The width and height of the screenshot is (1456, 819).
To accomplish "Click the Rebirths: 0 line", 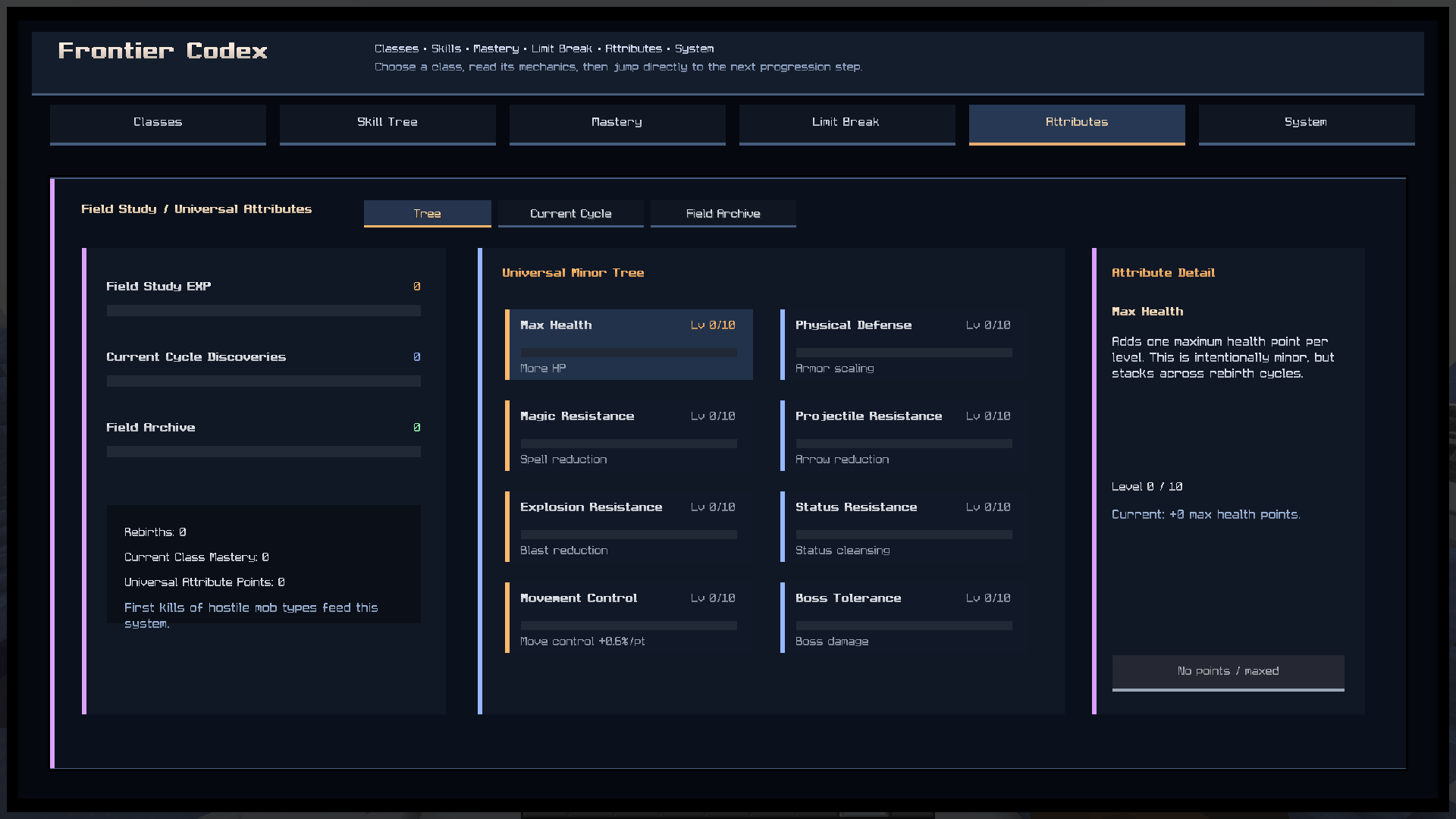I will tap(155, 532).
